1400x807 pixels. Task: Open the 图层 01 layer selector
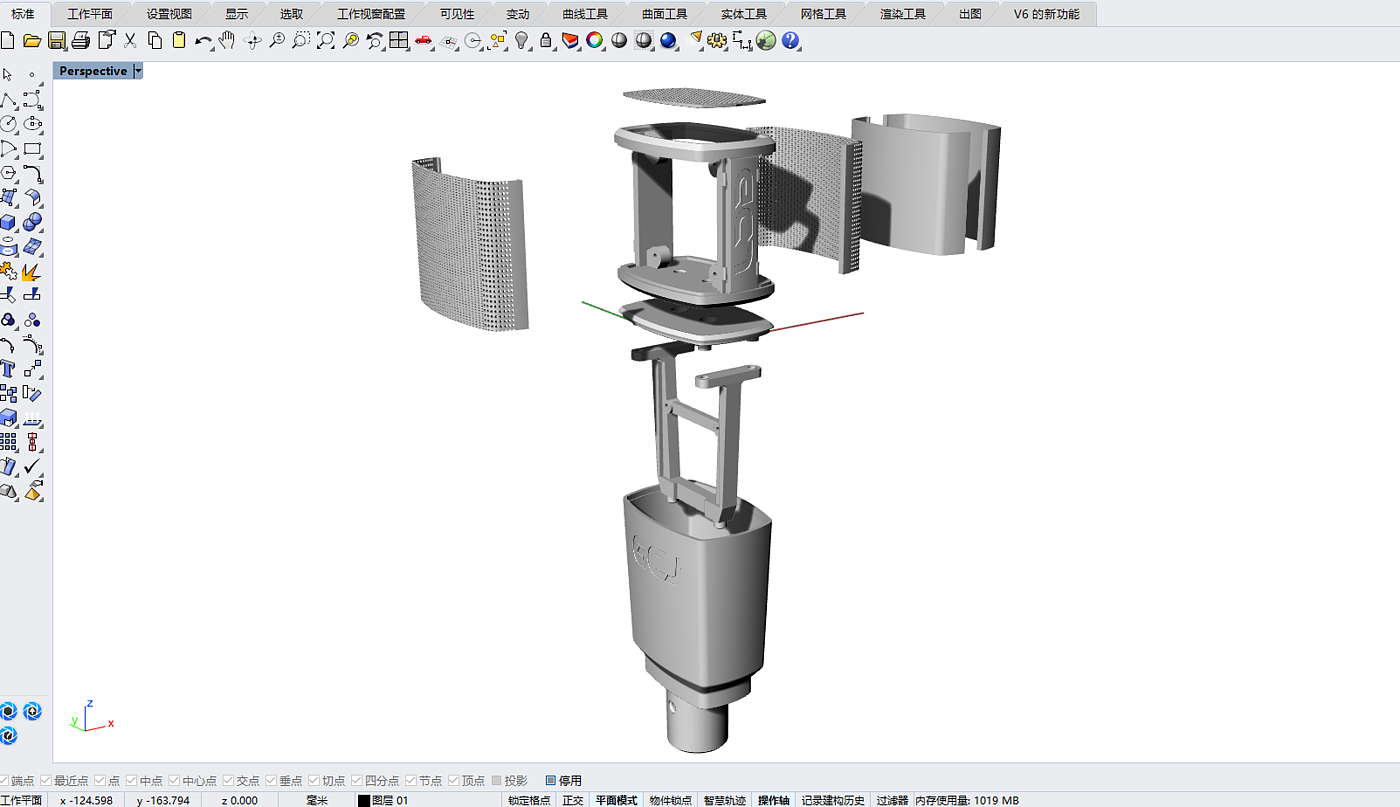click(x=390, y=800)
